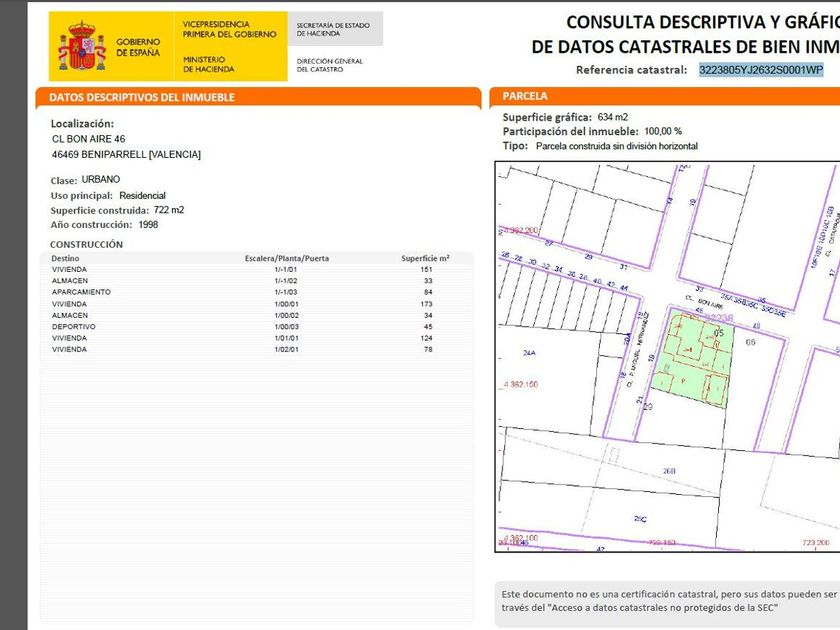This screenshot has height=630, width=840.
Task: Select the ALMACEN row with 1/00/02
Action: click(x=256, y=316)
